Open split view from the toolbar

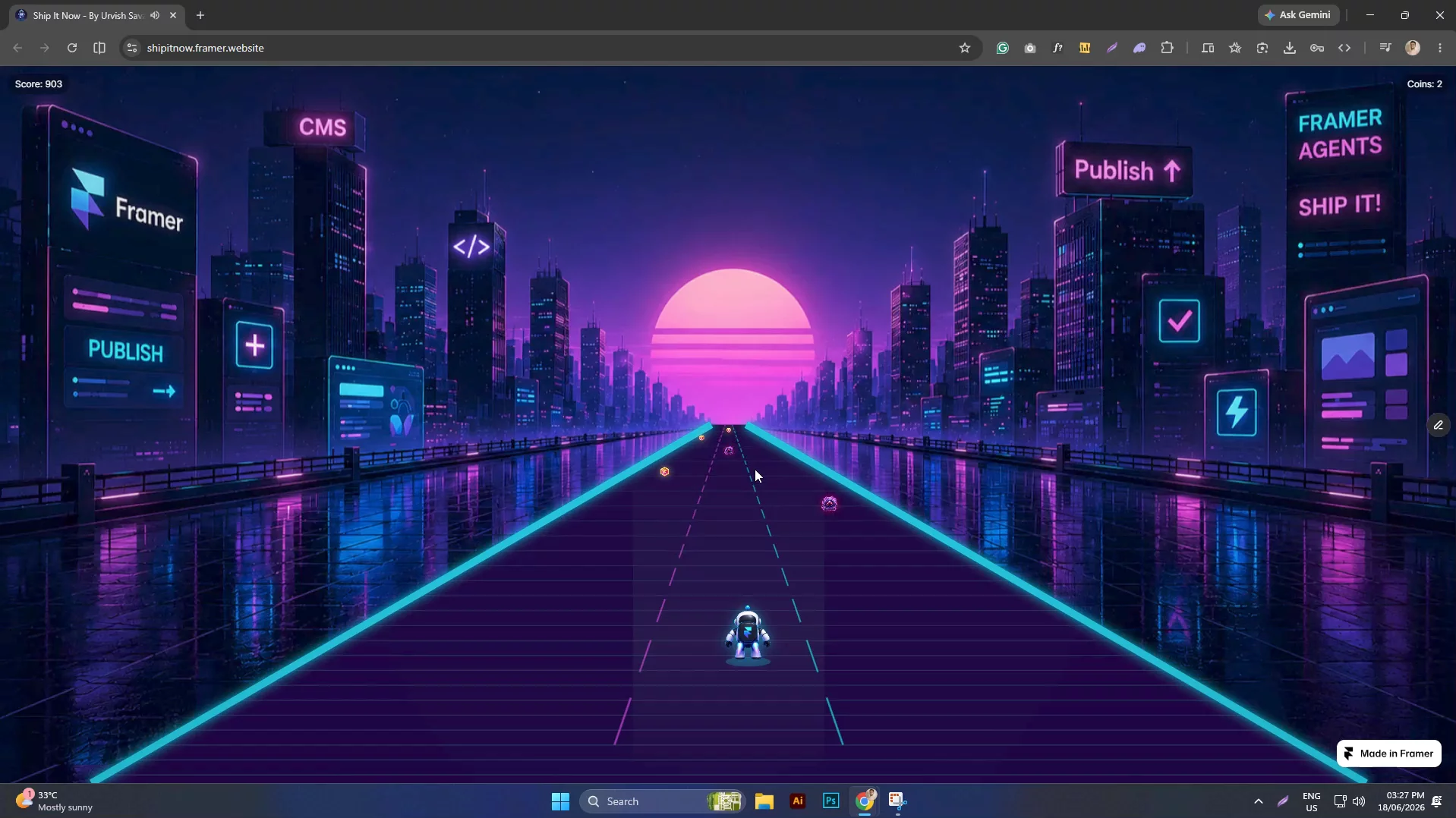click(99, 48)
